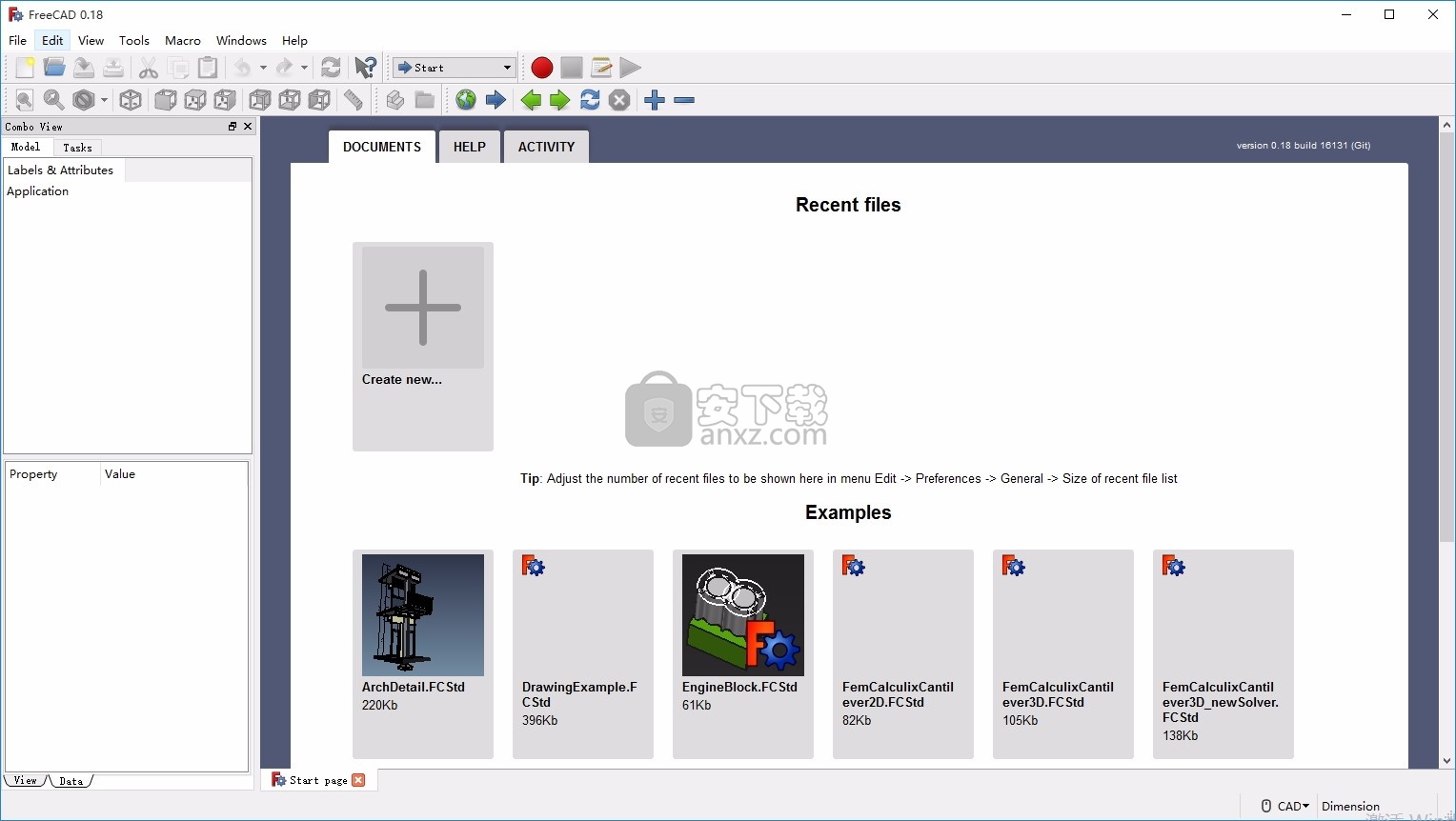Open the Windows menu
The image size is (1456, 821).
241,40
